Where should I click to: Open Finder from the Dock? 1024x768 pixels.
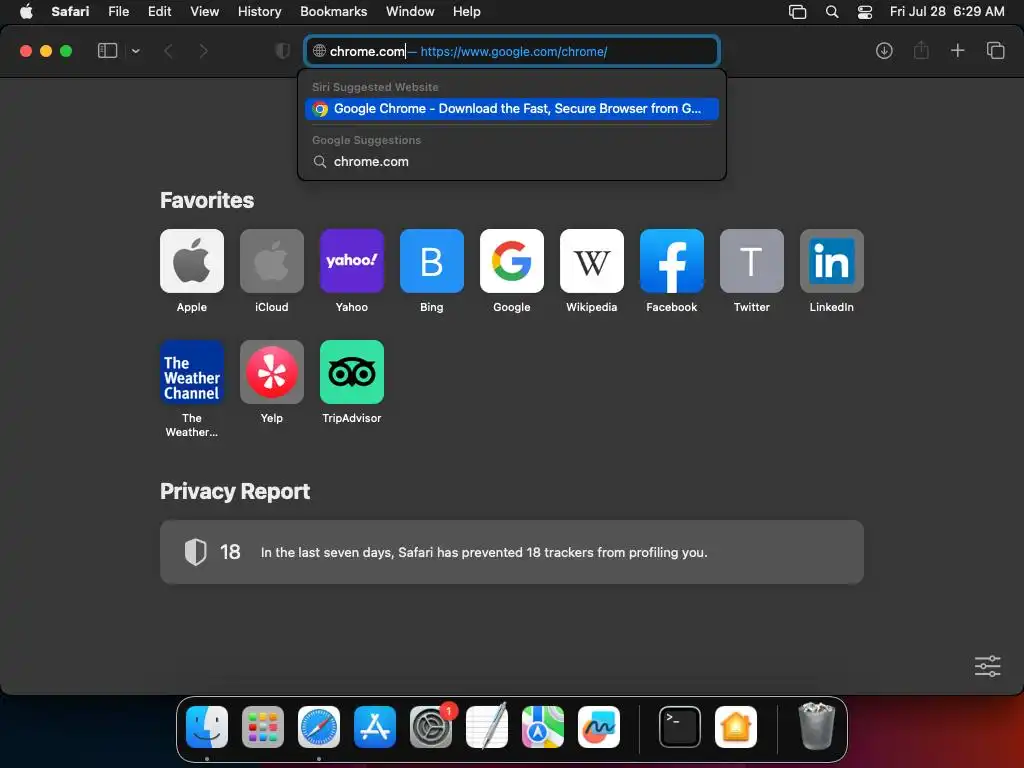click(x=207, y=727)
